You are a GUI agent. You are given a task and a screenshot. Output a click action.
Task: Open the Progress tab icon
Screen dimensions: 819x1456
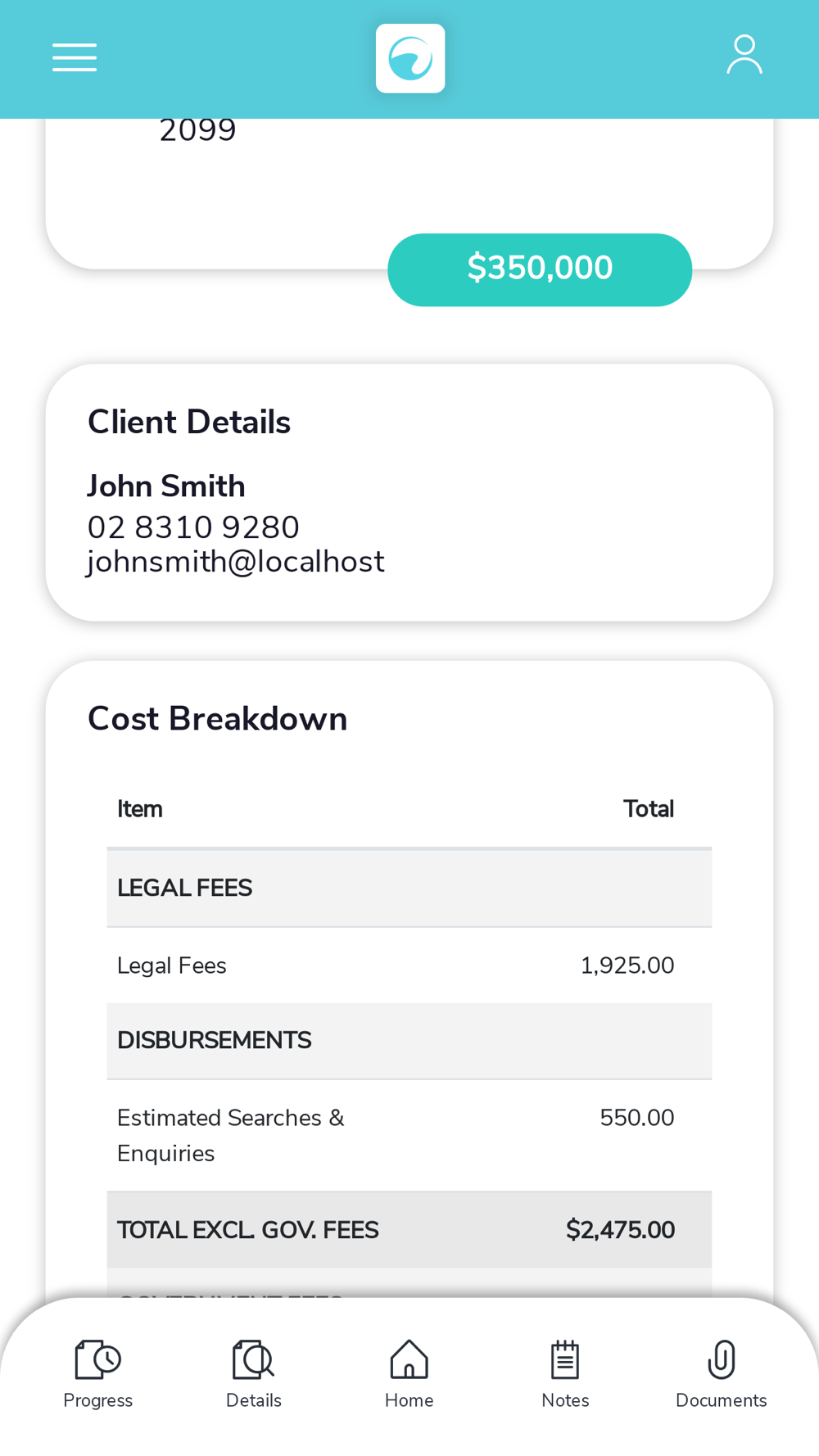(97, 1360)
